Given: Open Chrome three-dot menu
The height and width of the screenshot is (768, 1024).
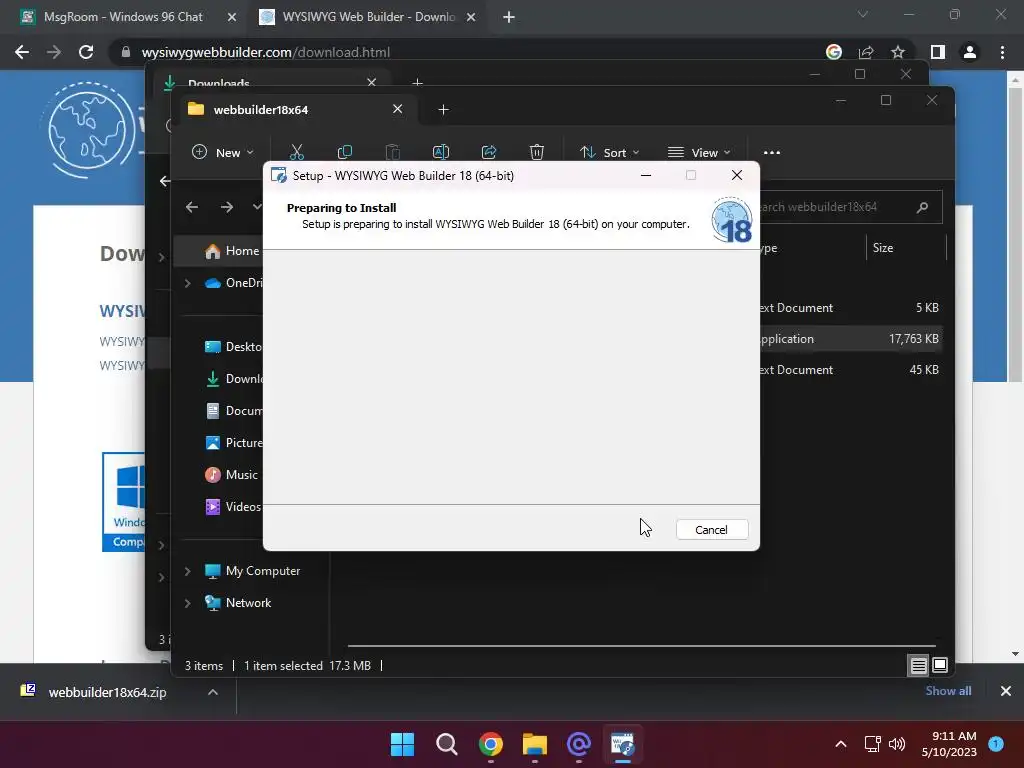Looking at the screenshot, I should pyautogui.click(x=1002, y=52).
